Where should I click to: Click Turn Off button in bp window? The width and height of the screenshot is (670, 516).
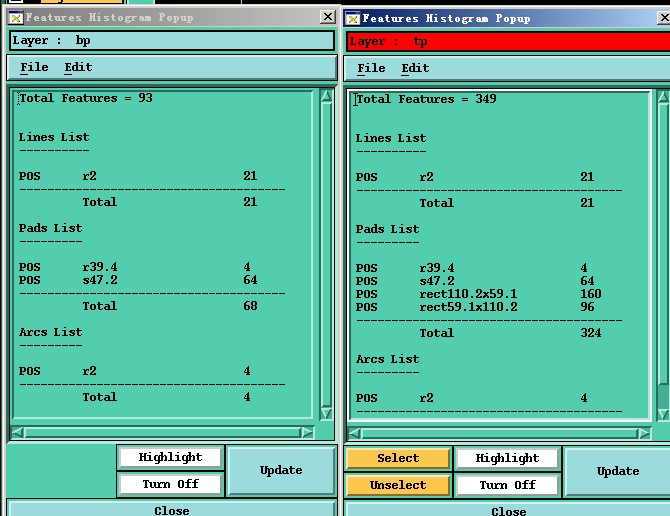(170, 484)
